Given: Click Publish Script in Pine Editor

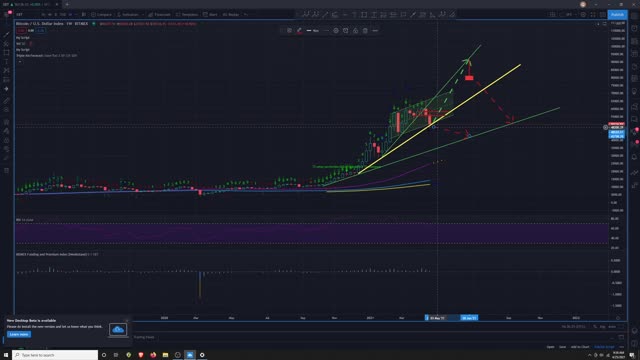Looking at the screenshot, I should tap(604, 347).
